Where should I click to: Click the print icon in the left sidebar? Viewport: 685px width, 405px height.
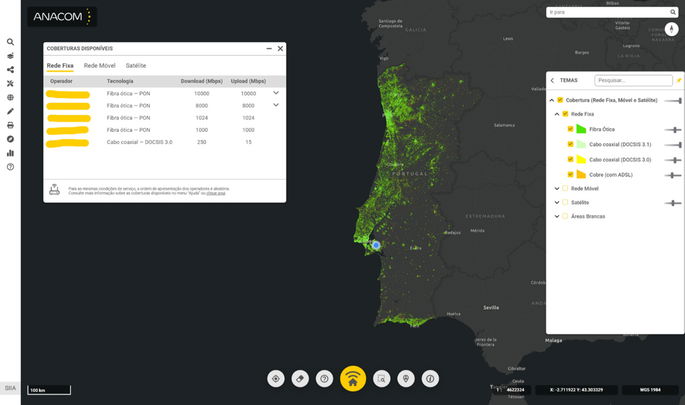[10, 125]
